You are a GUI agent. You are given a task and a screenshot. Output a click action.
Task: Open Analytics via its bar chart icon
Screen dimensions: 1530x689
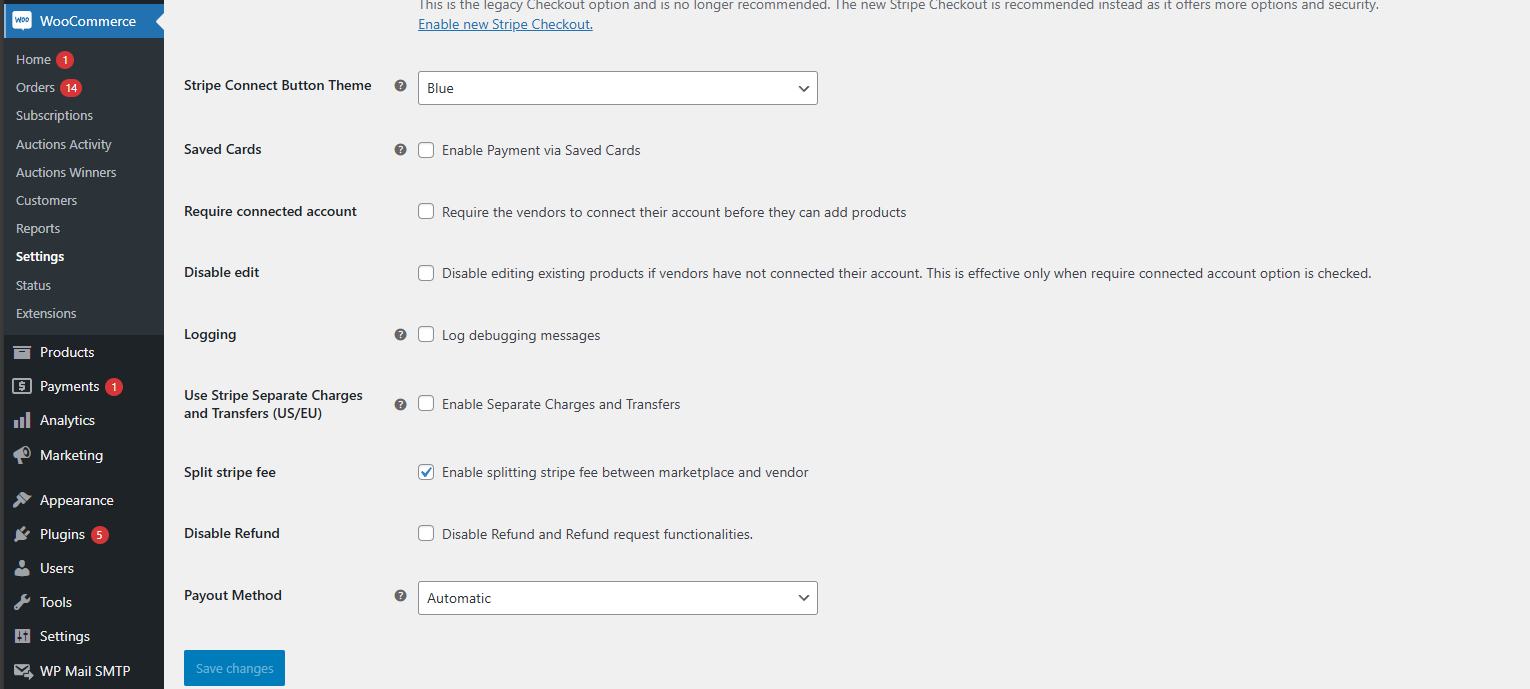(22, 420)
